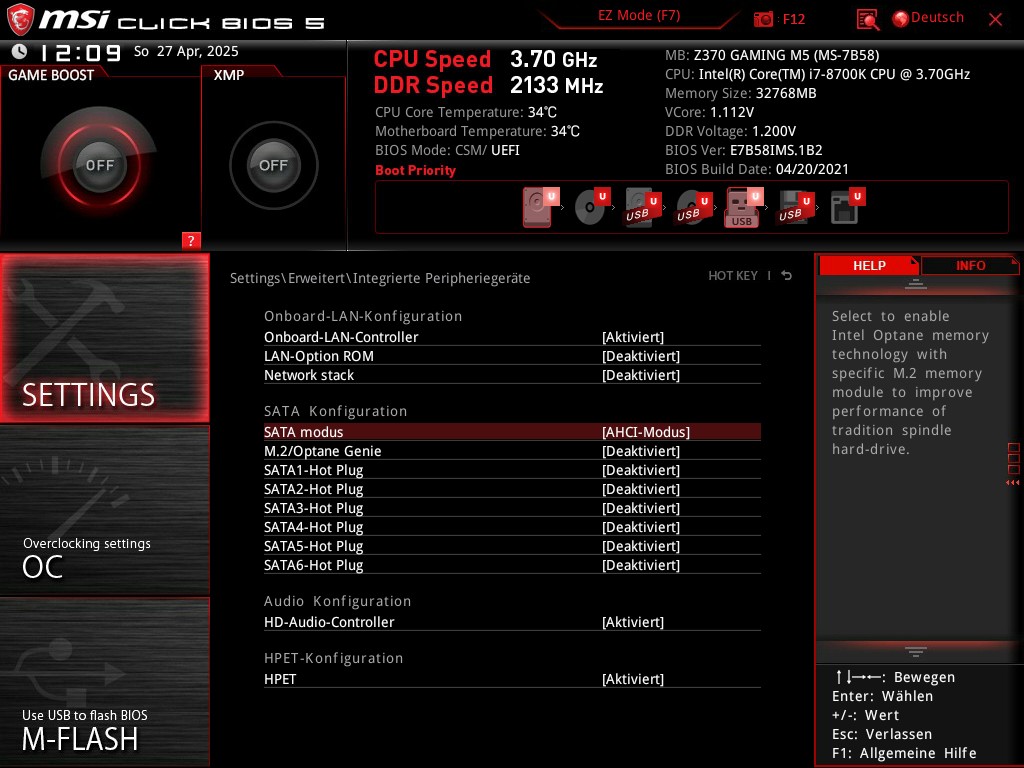Select the HELP tab
Viewport: 1024px width, 768px height.
(869, 265)
